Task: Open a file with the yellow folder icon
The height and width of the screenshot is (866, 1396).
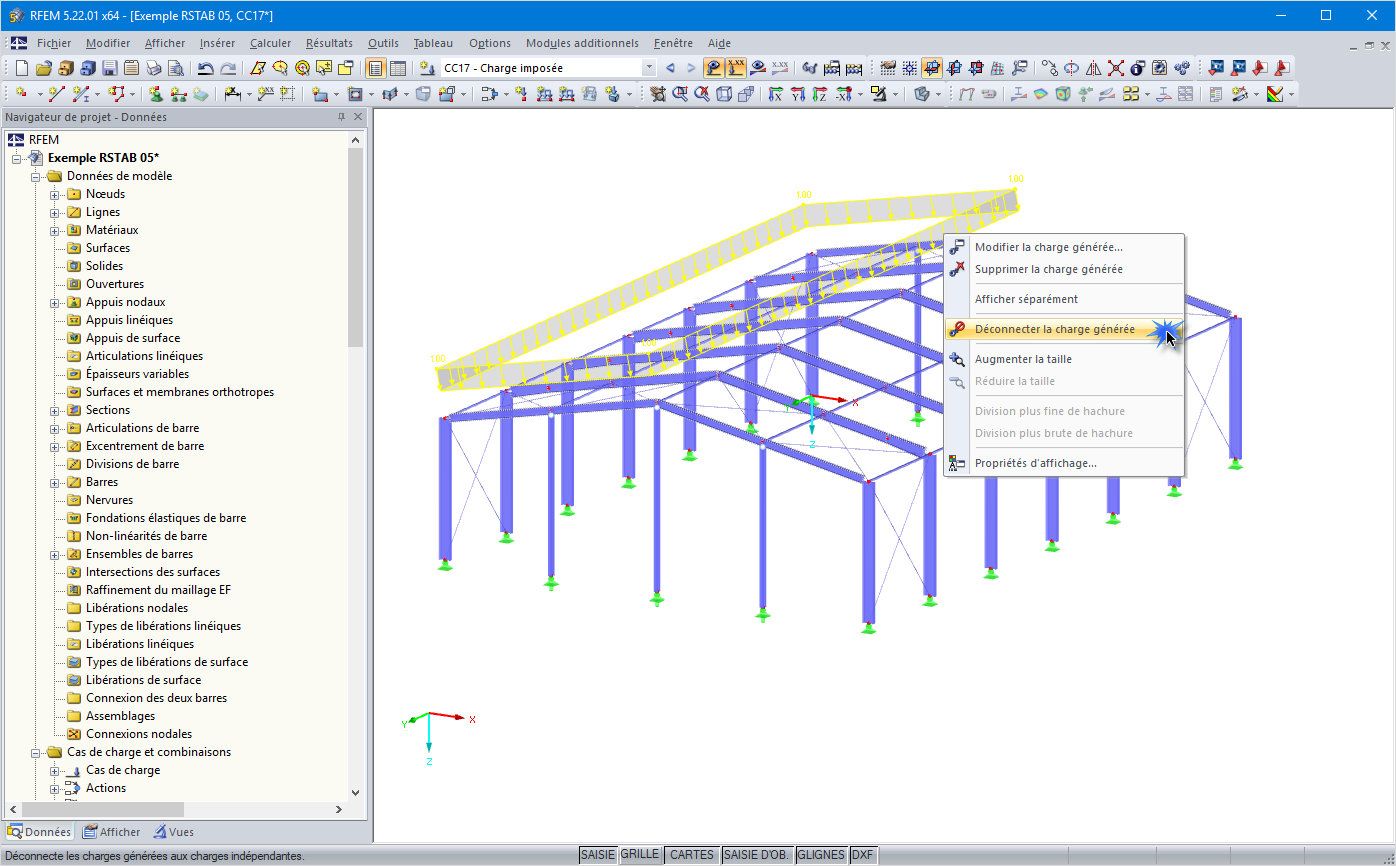Action: 44,68
